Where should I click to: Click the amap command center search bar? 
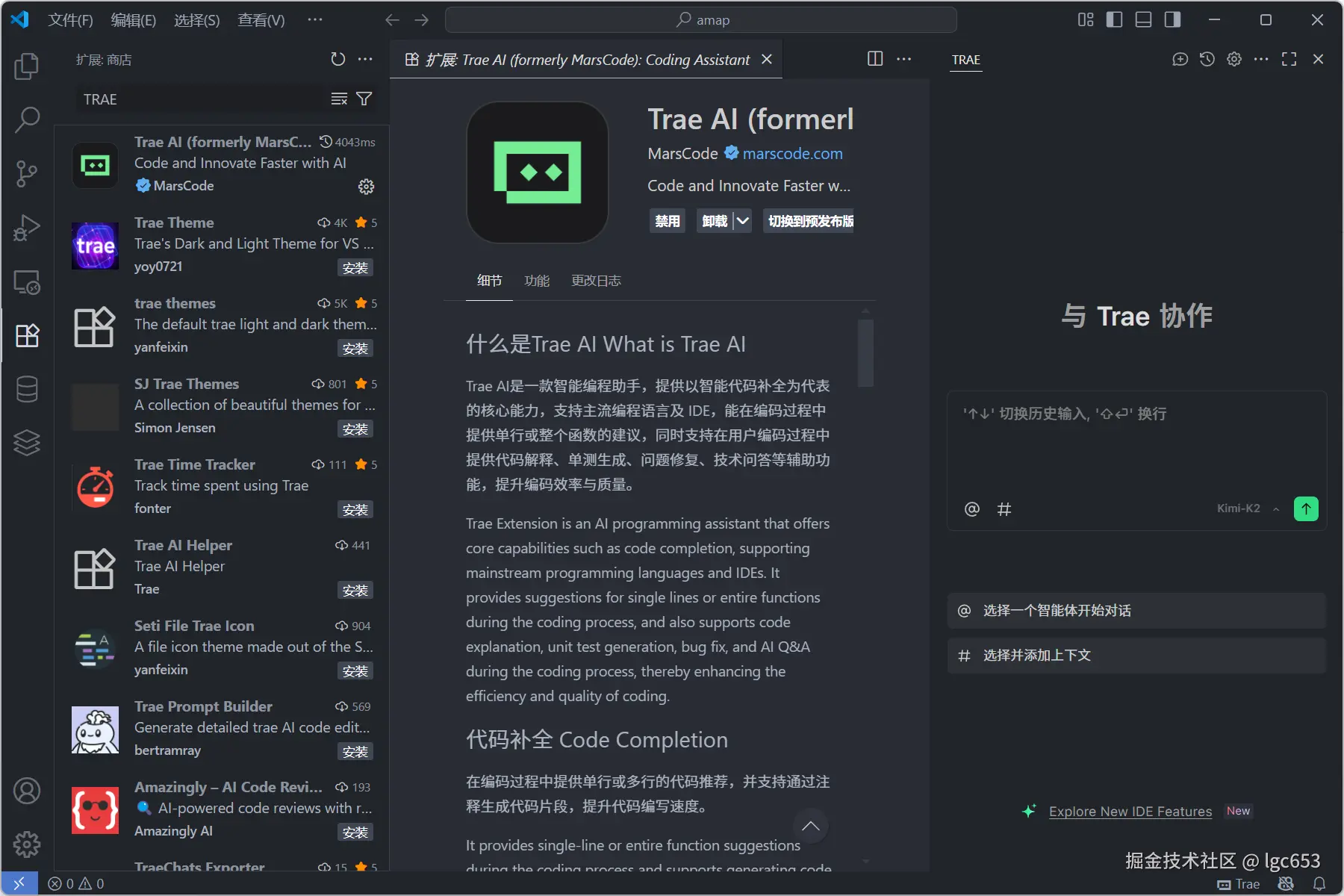click(x=700, y=20)
